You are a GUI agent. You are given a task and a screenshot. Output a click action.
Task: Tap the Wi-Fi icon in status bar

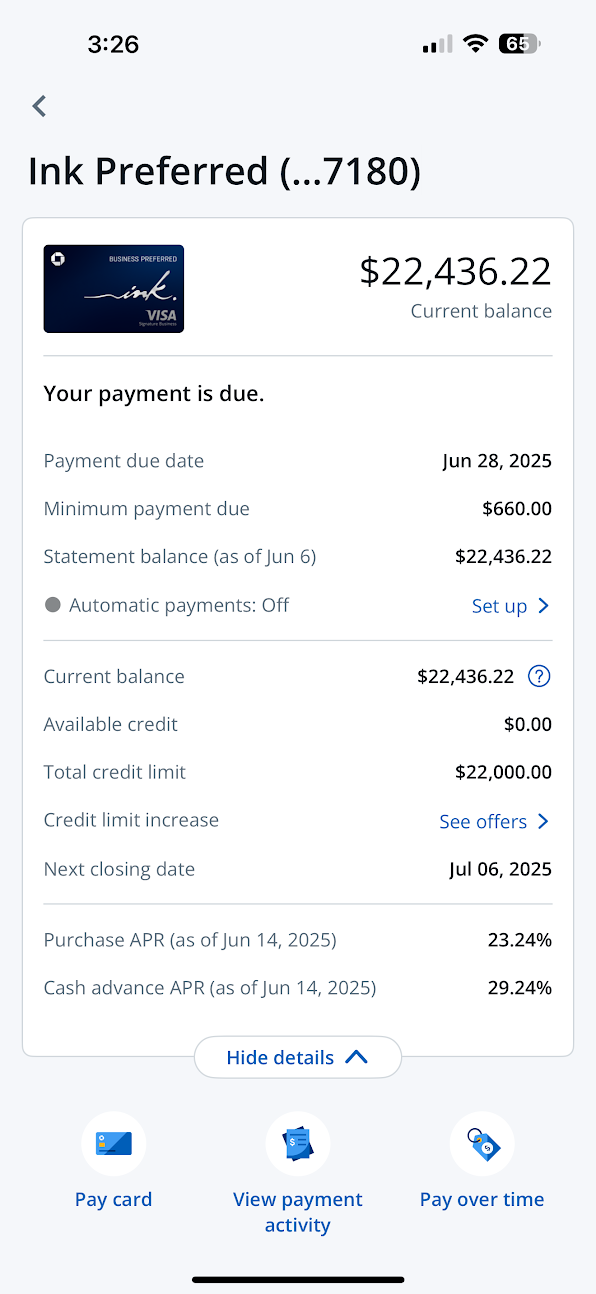tap(475, 43)
